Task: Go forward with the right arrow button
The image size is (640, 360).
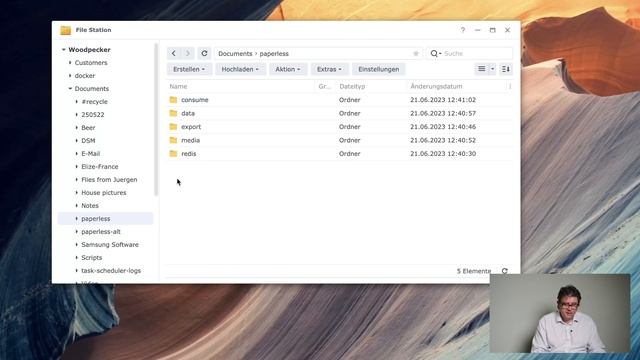Action: [x=188, y=53]
